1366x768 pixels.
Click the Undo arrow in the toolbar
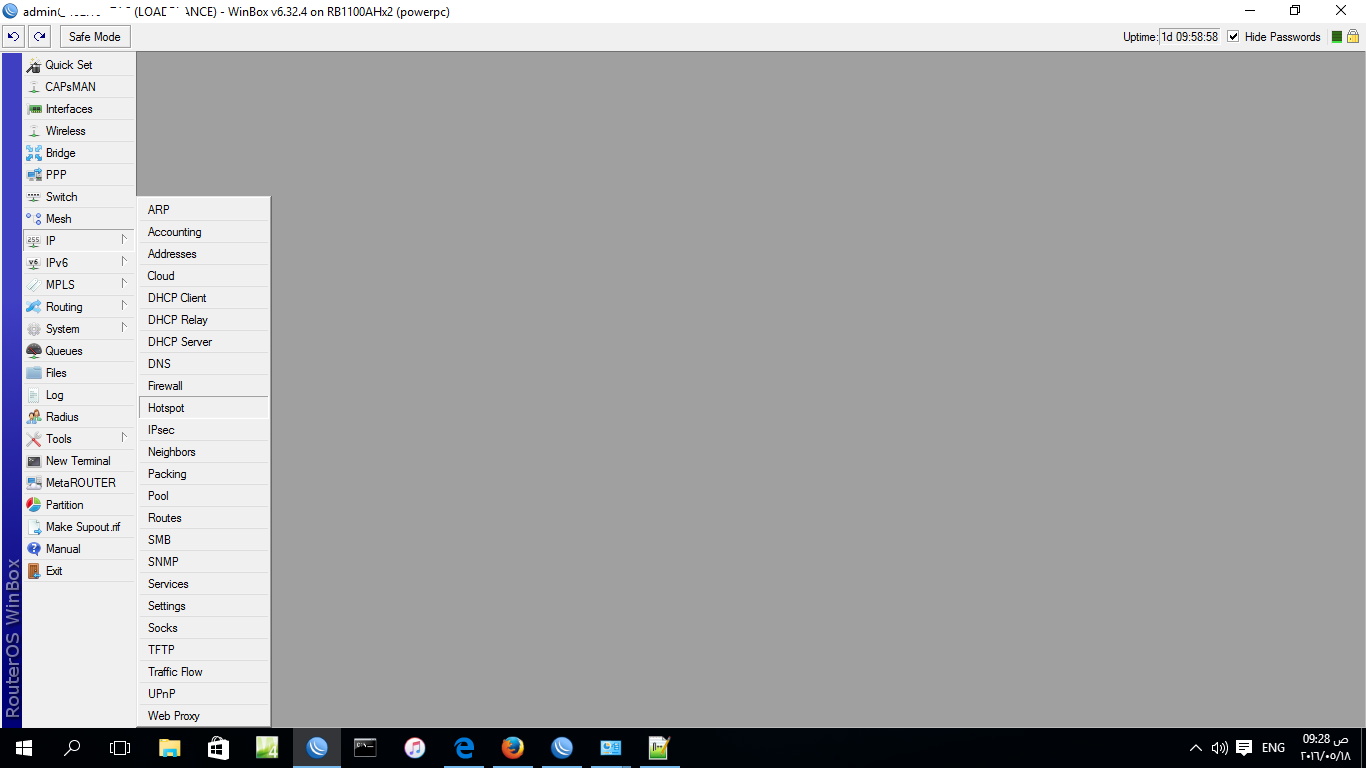click(14, 37)
